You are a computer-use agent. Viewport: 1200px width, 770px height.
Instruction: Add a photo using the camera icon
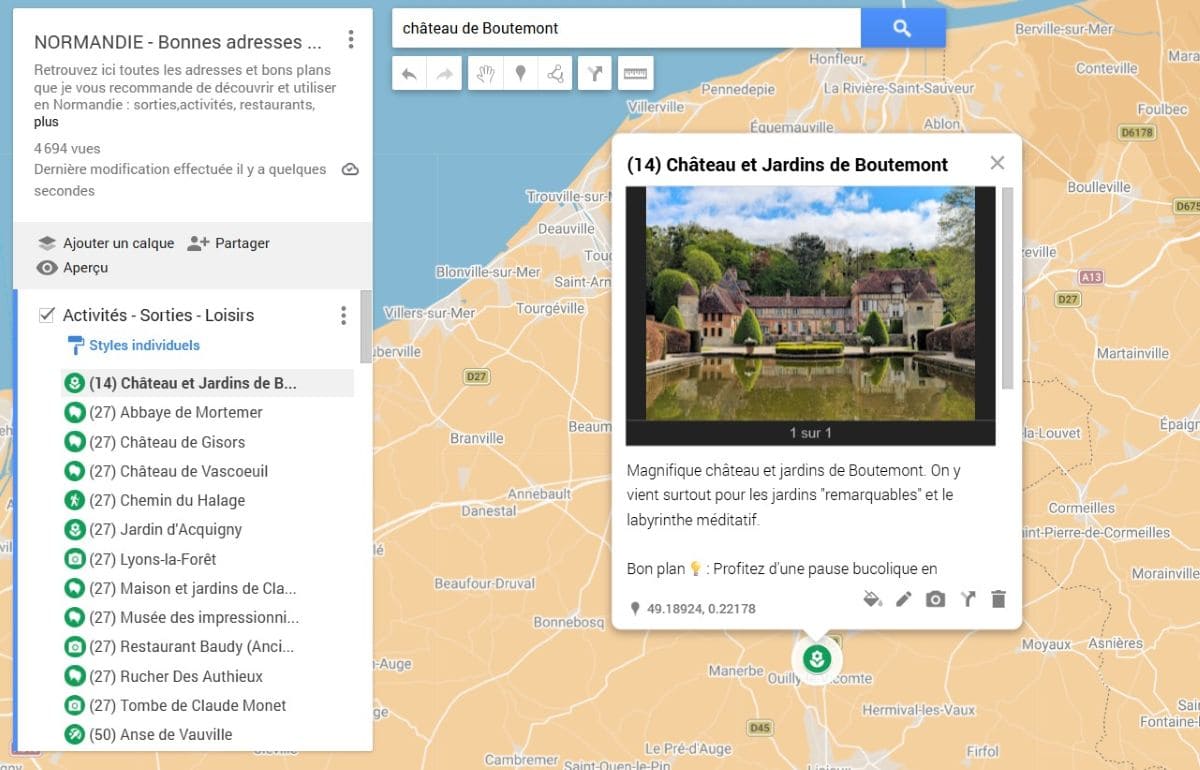(935, 598)
